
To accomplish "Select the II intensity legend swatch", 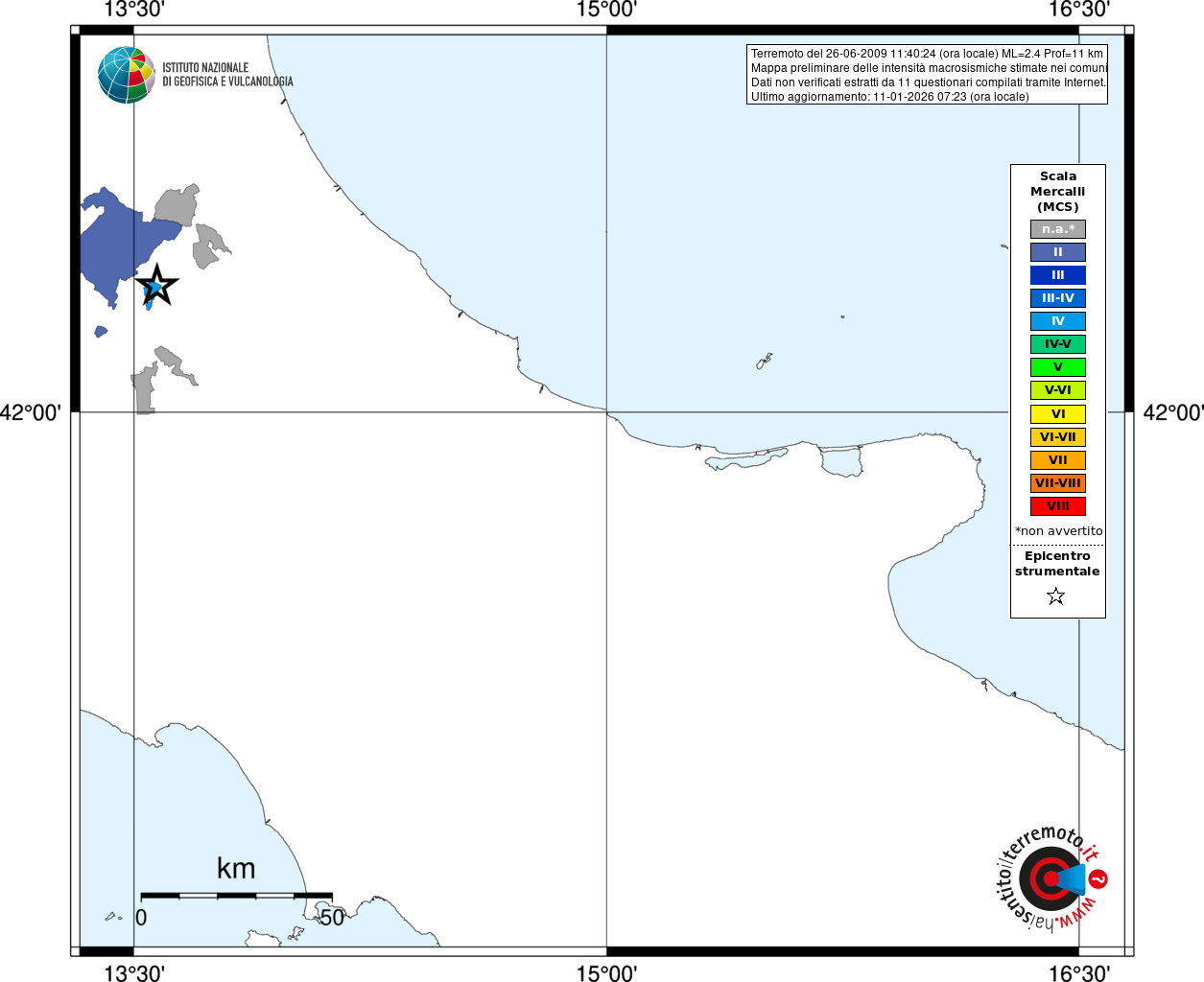I will click(1058, 252).
